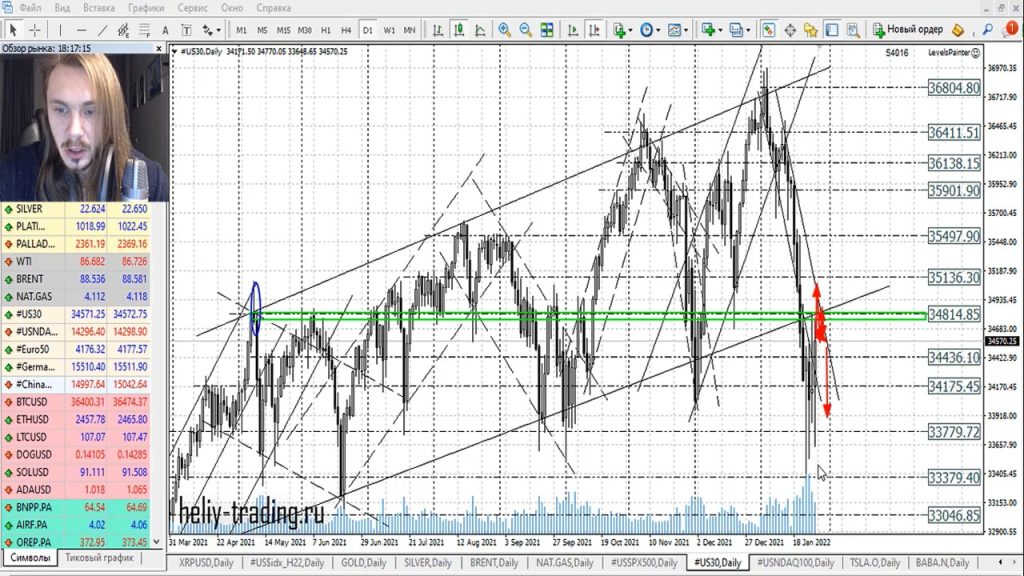1024x576 pixels.
Task: Switch chart timeframe to H4
Action: (346, 30)
